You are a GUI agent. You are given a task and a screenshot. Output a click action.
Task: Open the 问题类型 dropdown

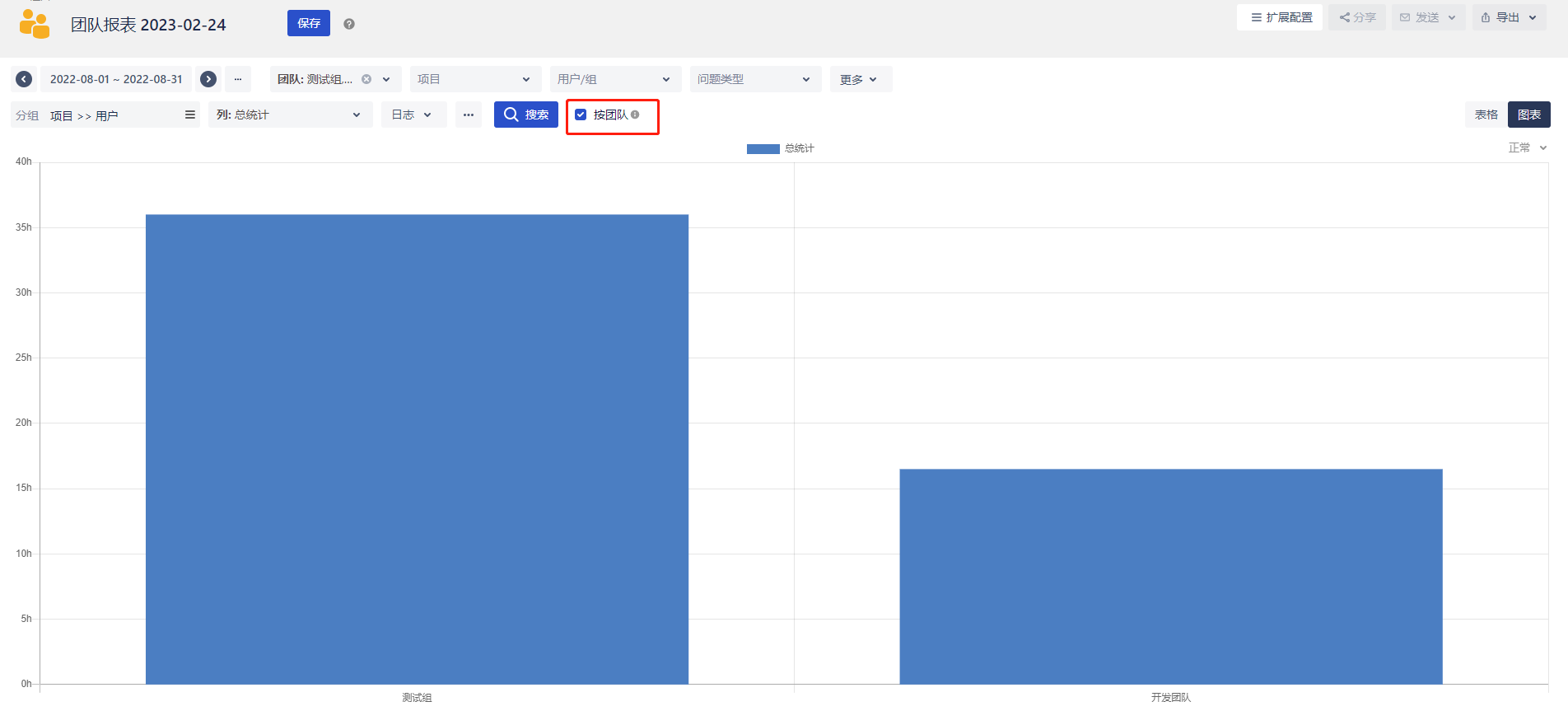point(754,79)
